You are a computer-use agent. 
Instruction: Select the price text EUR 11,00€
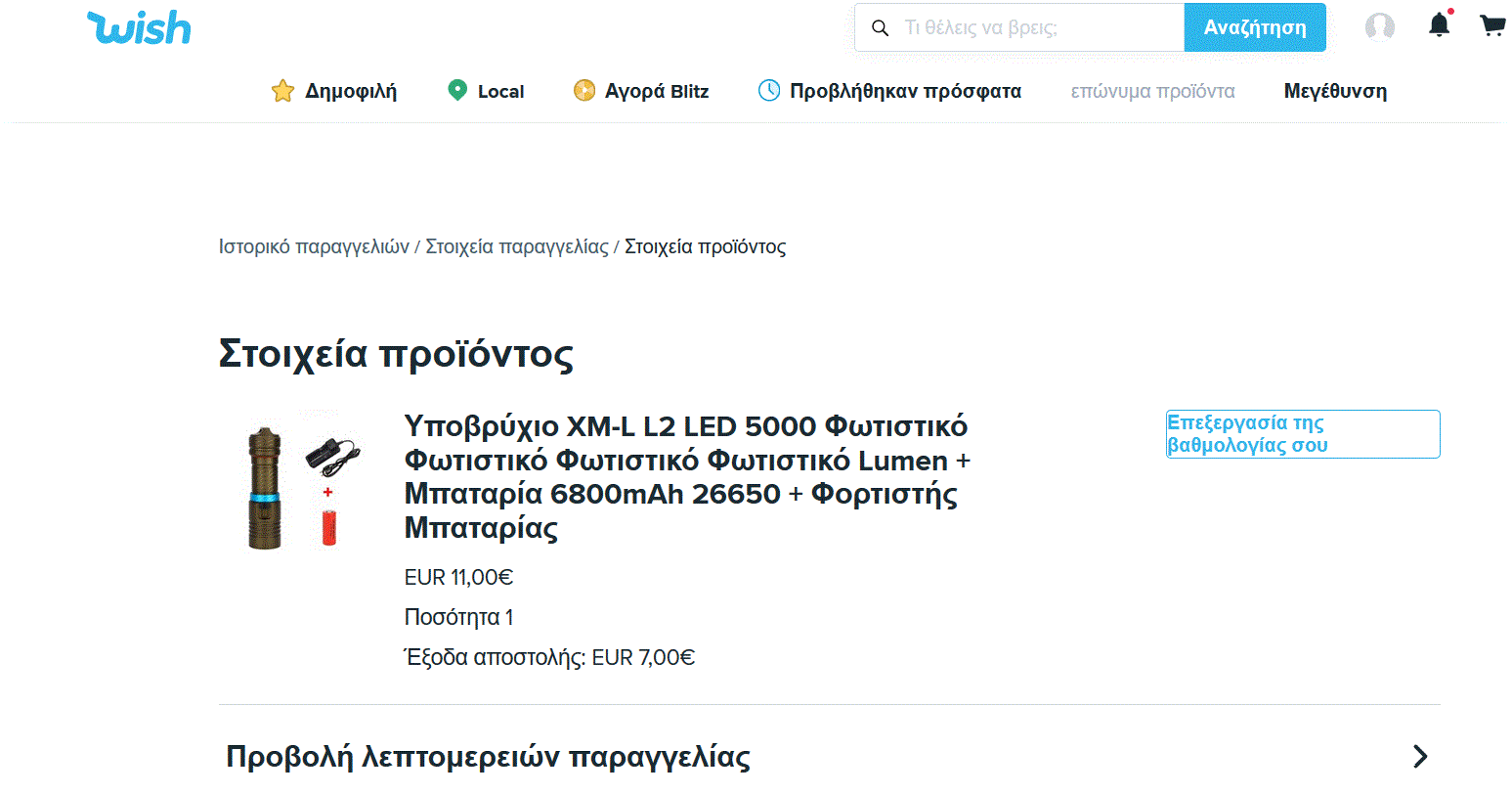pos(458,577)
